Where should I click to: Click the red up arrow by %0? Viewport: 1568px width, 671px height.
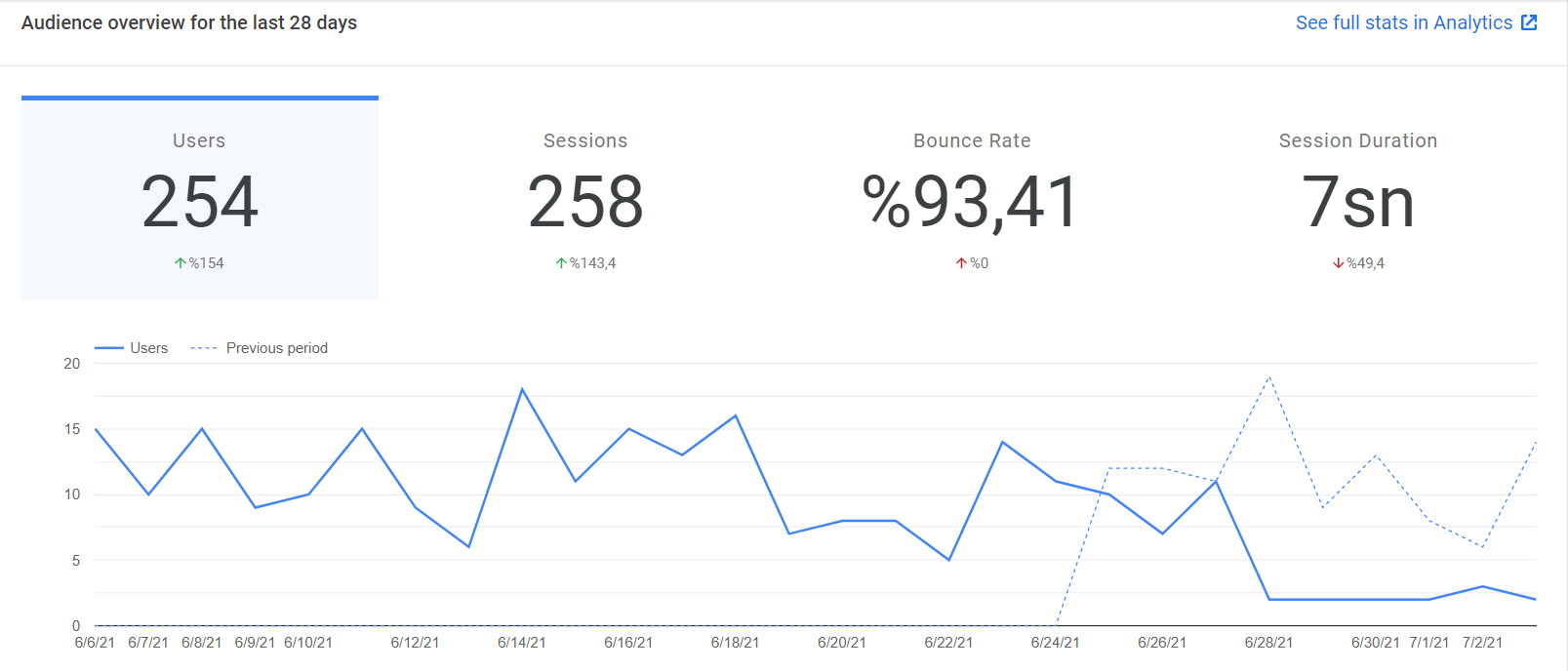pos(961,263)
